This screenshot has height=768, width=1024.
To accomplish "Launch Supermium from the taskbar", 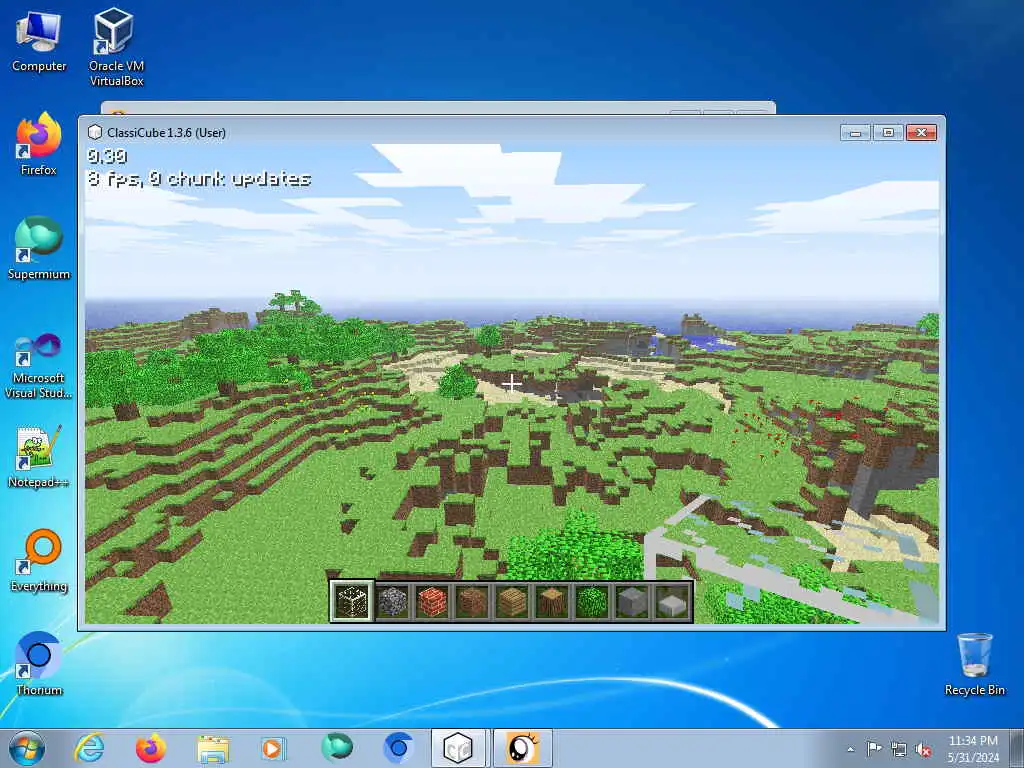I will 337,748.
